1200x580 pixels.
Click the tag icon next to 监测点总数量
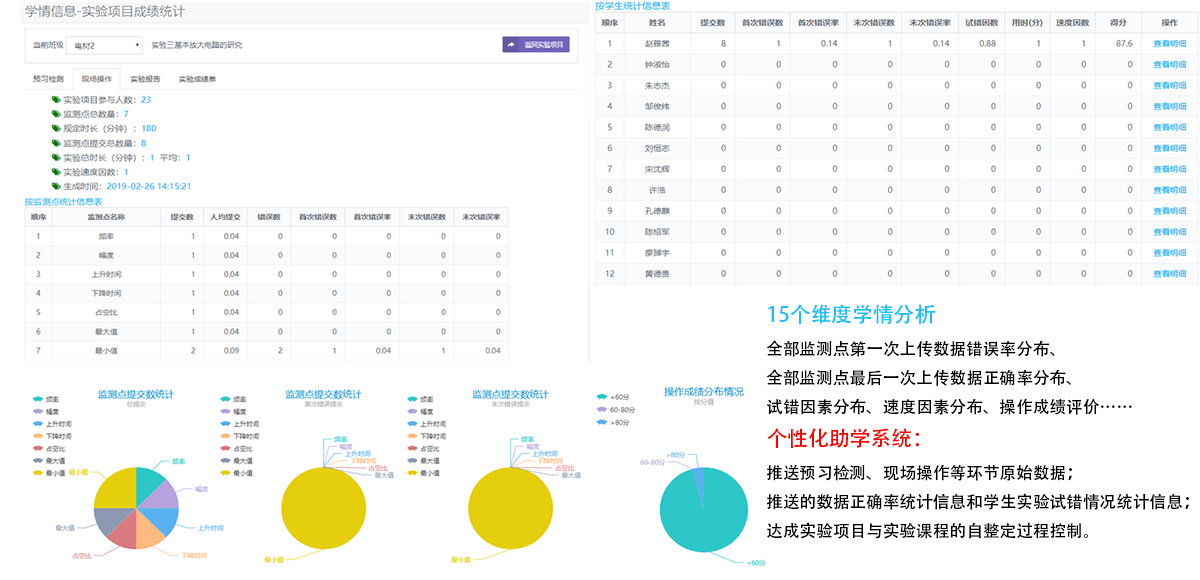tap(56, 114)
